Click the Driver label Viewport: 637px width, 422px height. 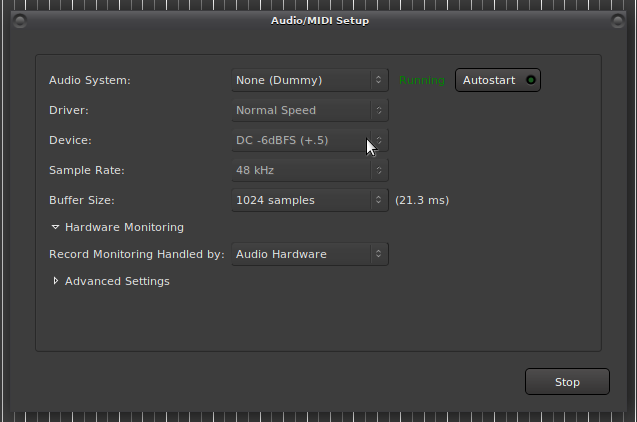click(x=67, y=110)
